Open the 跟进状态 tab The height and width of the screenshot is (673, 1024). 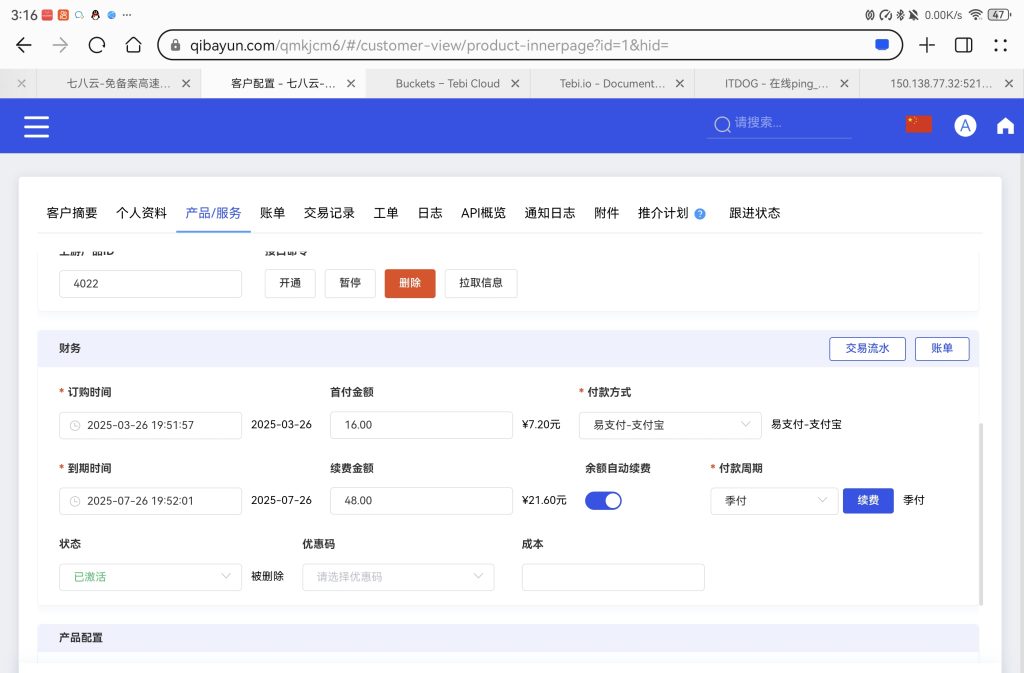754,213
